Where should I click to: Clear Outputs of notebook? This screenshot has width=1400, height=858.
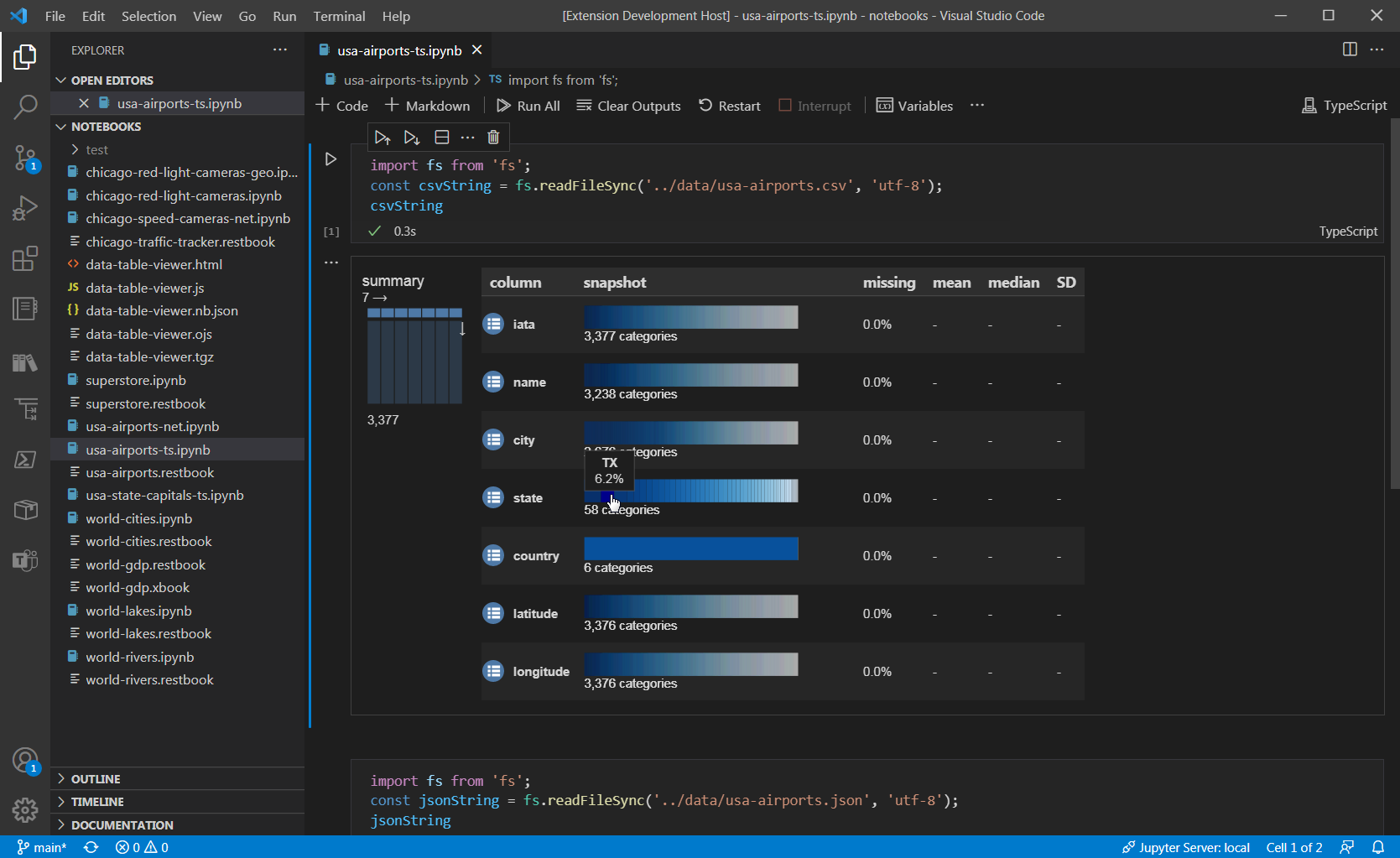[629, 106]
